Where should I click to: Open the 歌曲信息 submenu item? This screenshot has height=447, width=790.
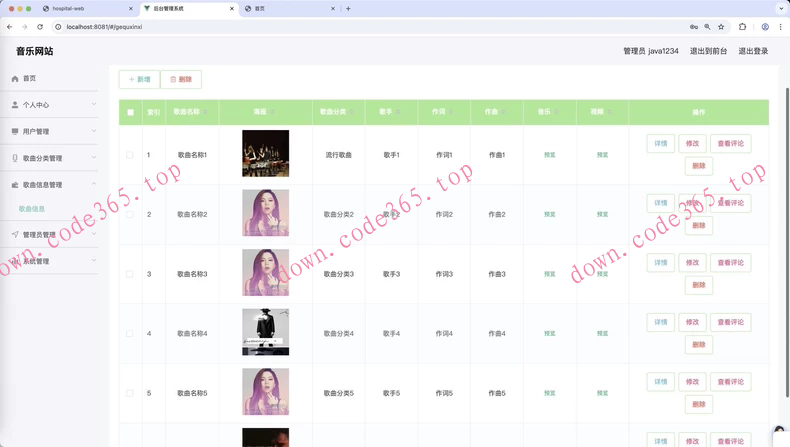pos(32,209)
